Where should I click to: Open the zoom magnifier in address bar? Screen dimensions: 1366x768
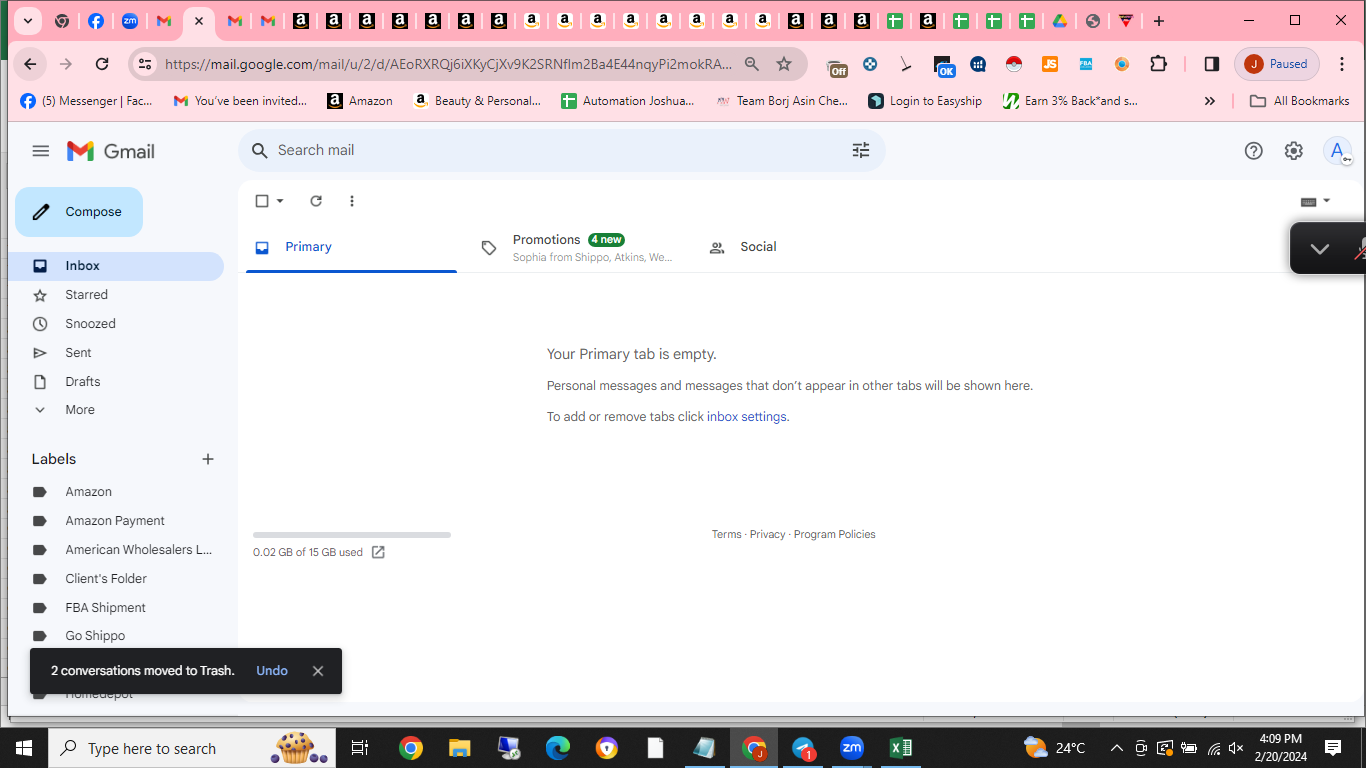pos(752,64)
